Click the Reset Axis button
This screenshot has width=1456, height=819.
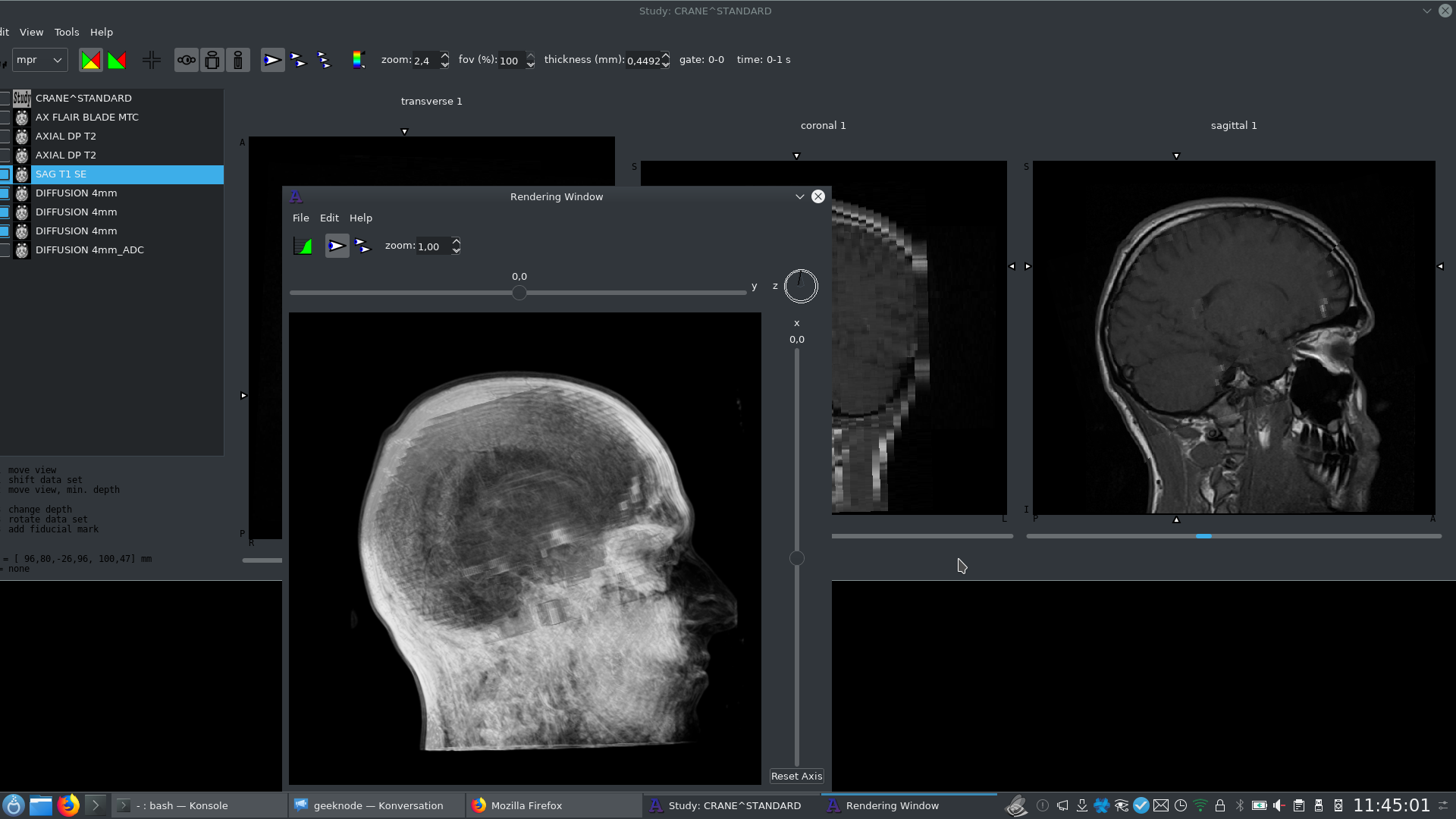point(796,776)
